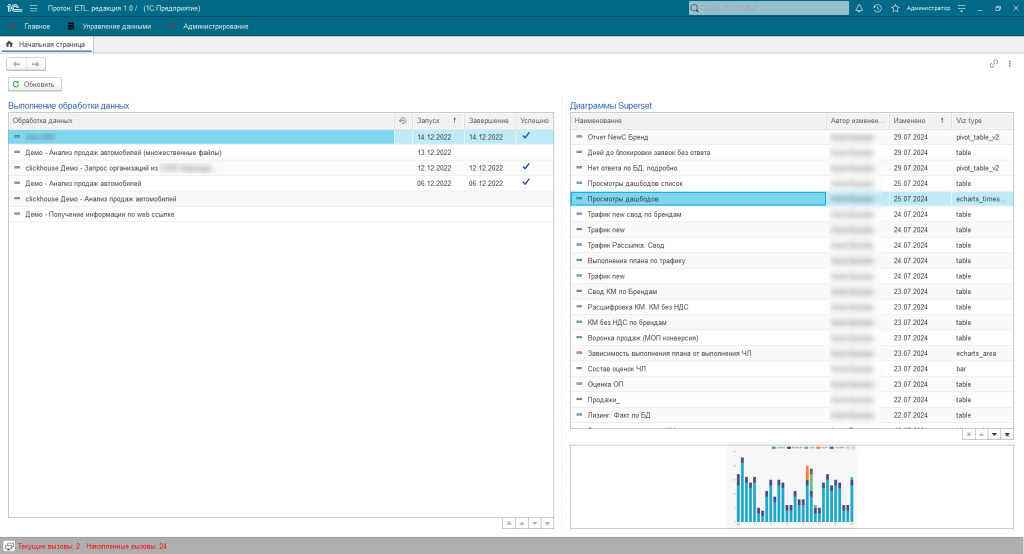Switch to Начальная страница tab

[47, 44]
